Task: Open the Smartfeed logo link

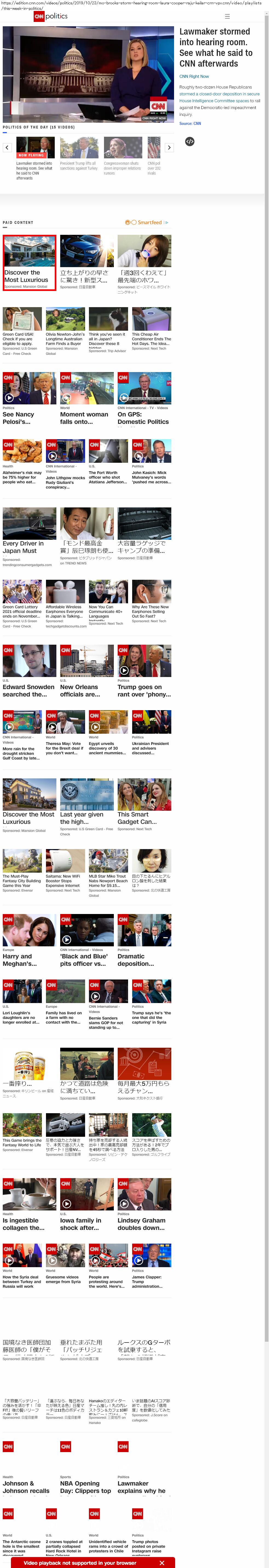Action: tap(144, 222)
